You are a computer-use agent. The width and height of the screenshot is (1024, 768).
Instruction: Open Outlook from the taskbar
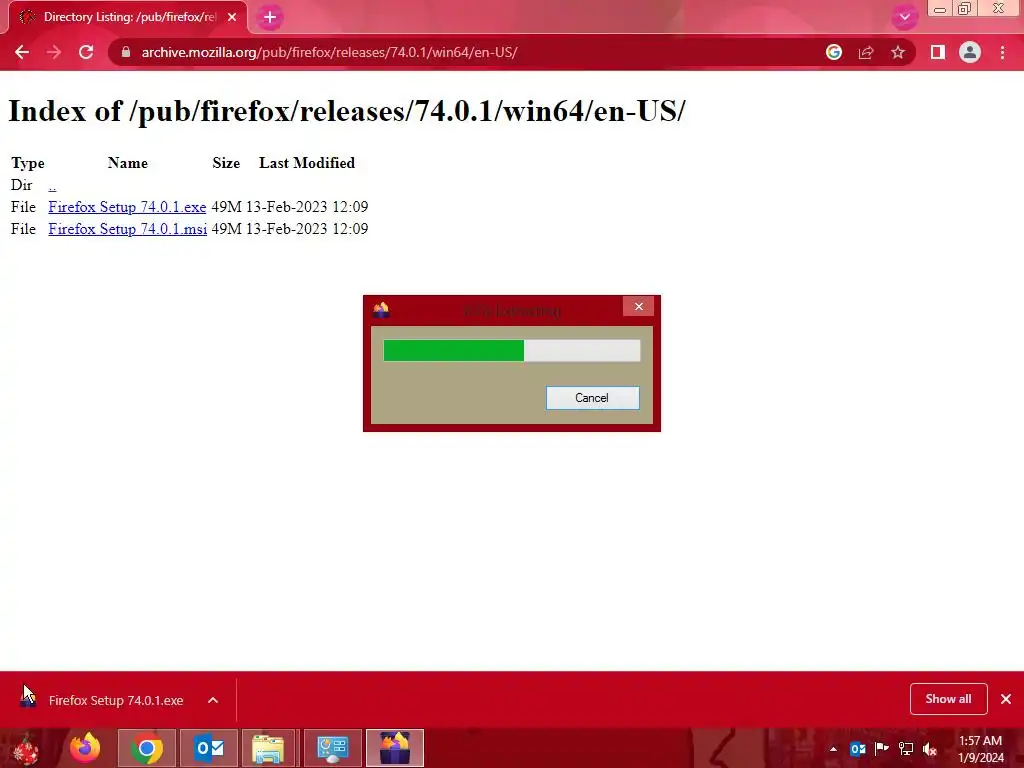click(209, 748)
